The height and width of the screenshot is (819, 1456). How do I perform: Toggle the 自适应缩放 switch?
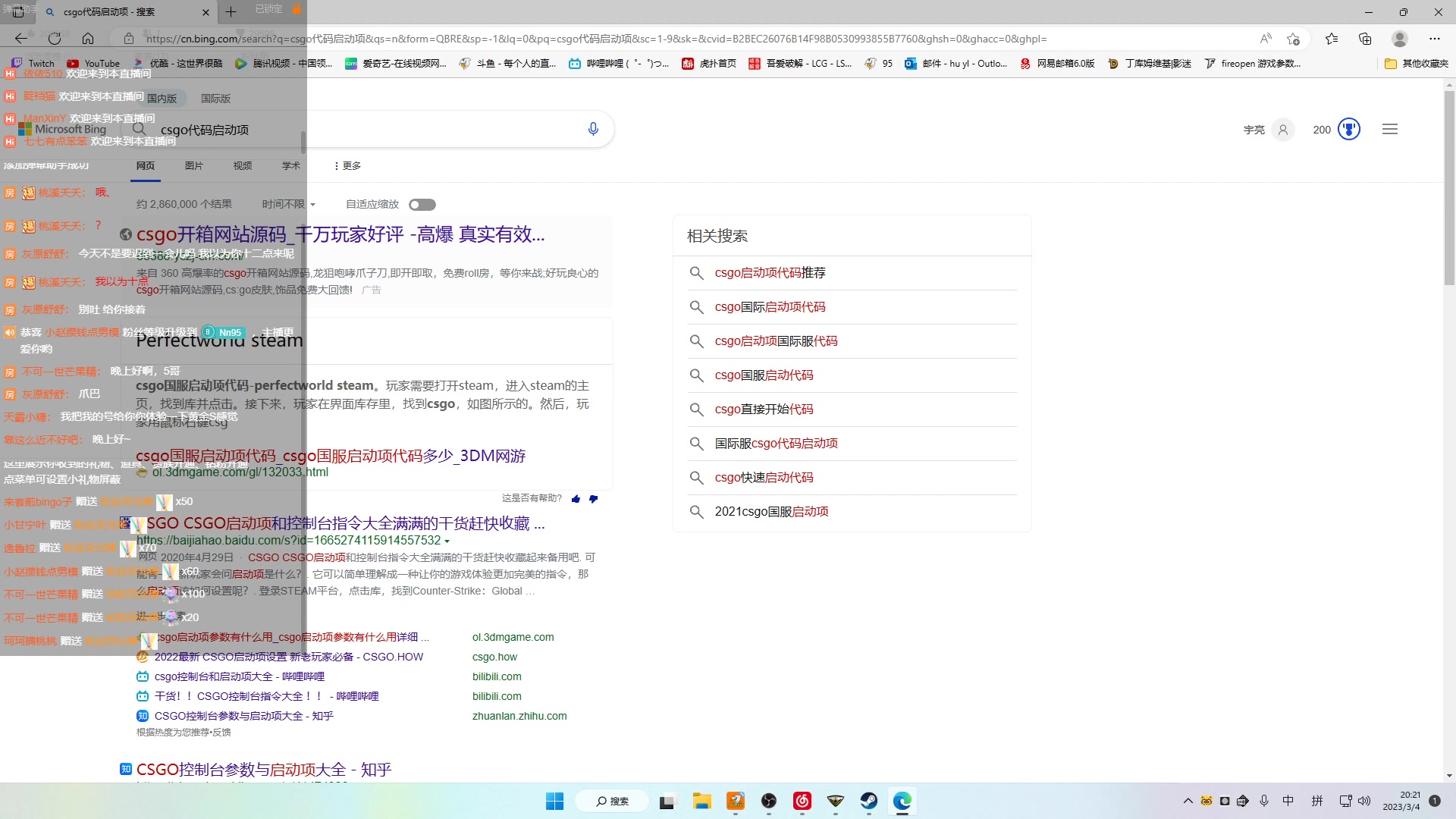(x=422, y=205)
